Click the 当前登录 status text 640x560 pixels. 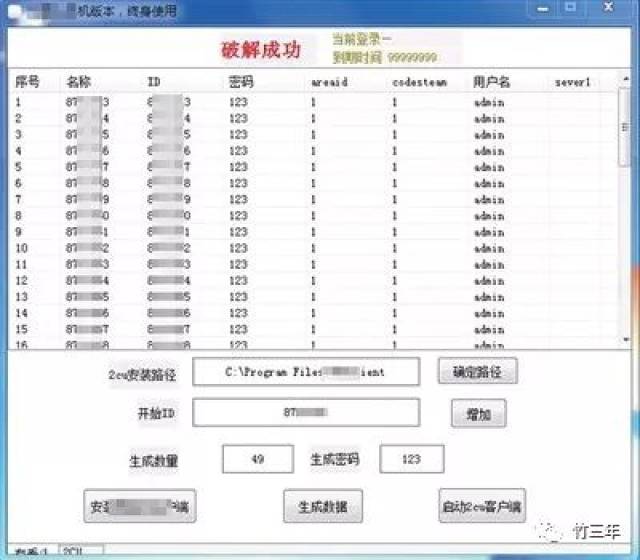(x=362, y=39)
